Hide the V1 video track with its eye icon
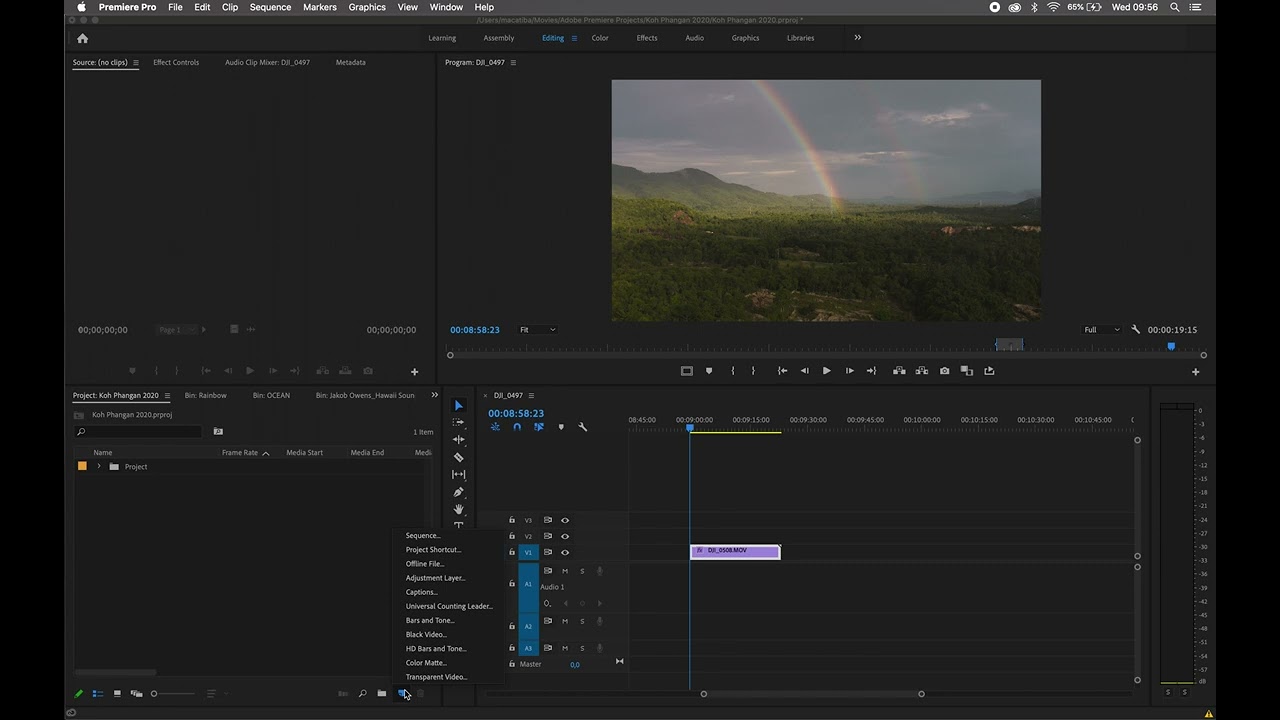 click(565, 552)
